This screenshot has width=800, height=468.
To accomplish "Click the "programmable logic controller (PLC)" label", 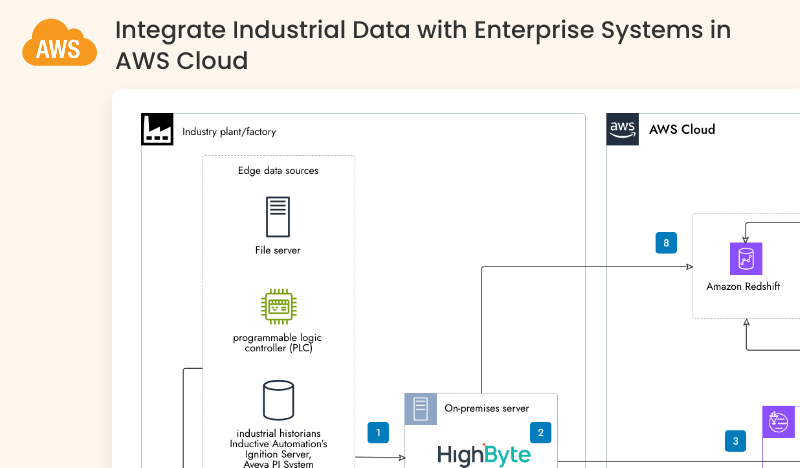I will (x=277, y=343).
